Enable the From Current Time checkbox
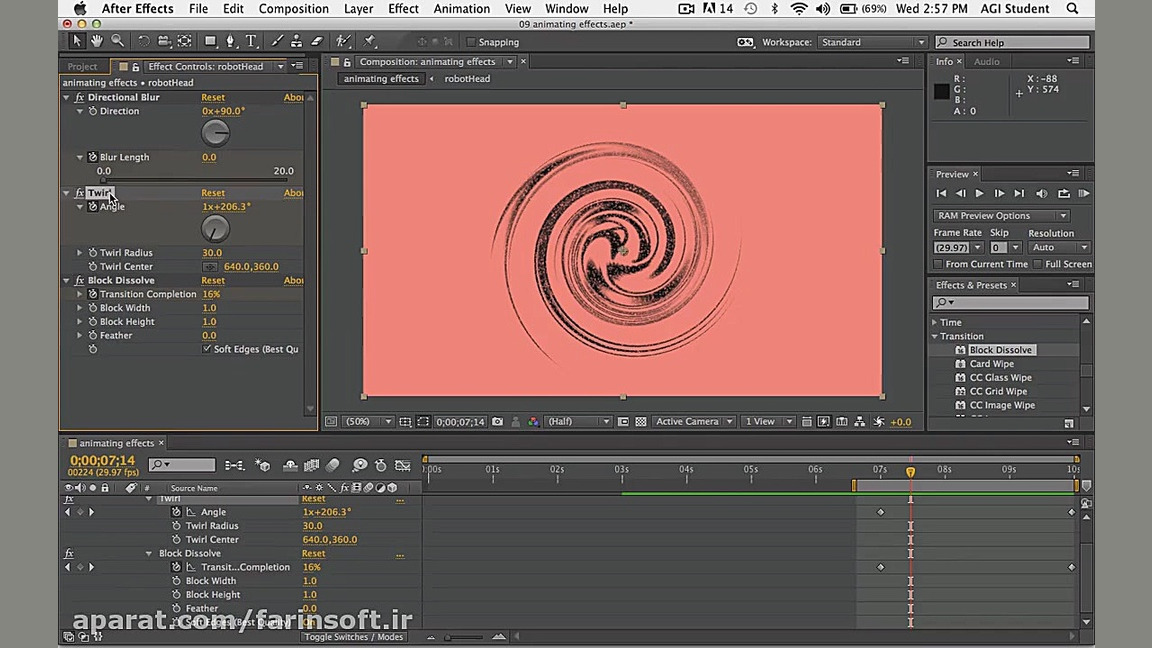This screenshot has width=1152, height=648. click(x=938, y=264)
